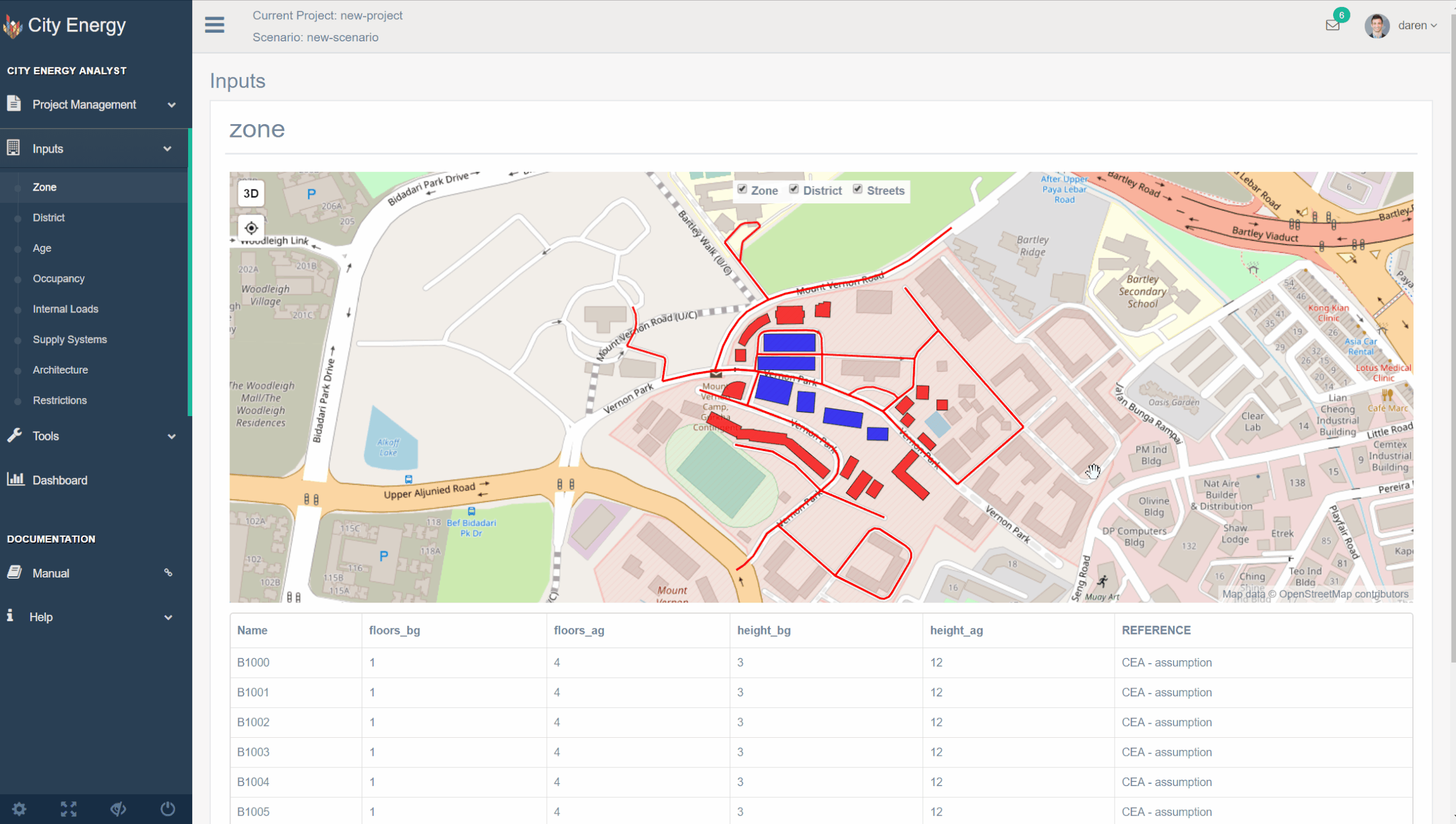Click the eye-slash icon in sidebar footer
Image resolution: width=1456 pixels, height=824 pixels.
click(118, 809)
